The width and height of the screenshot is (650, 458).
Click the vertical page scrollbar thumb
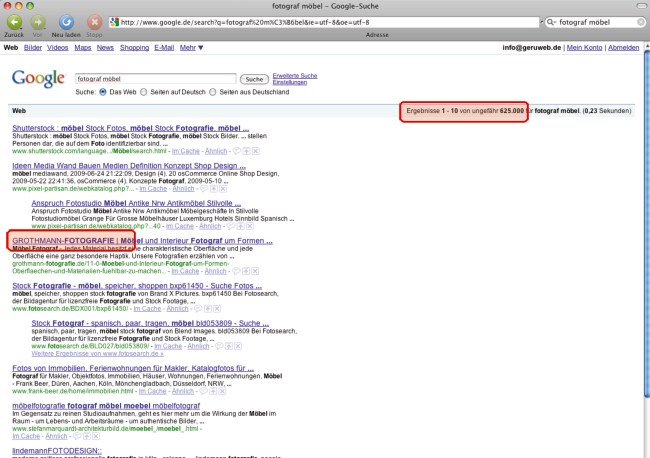pyautogui.click(x=647, y=224)
